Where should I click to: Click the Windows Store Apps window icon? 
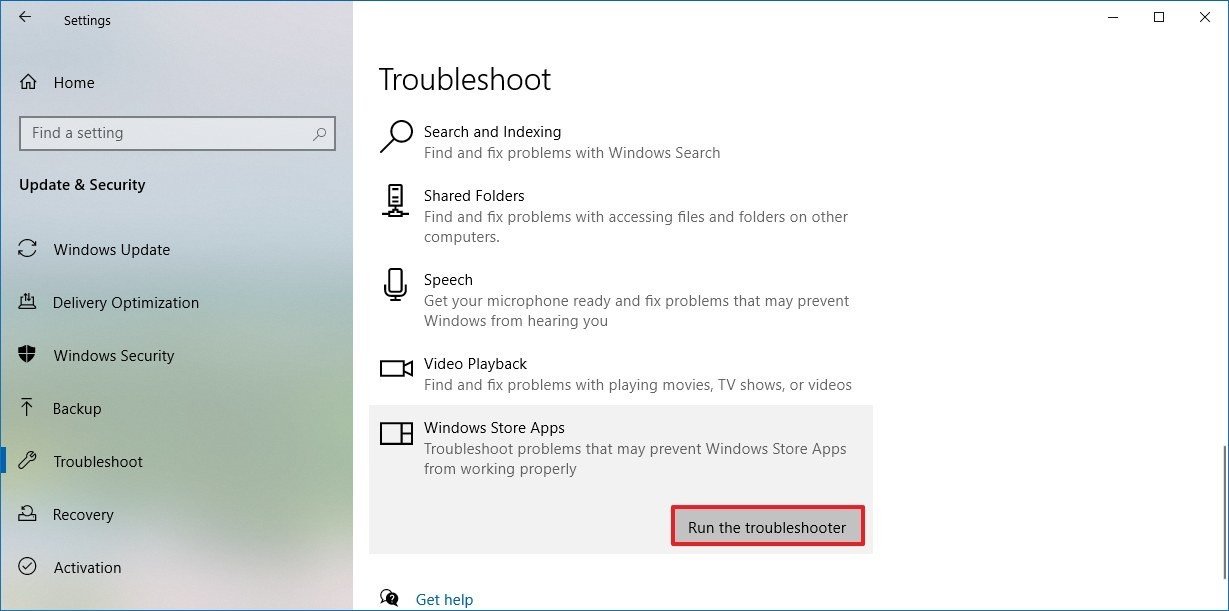point(396,433)
